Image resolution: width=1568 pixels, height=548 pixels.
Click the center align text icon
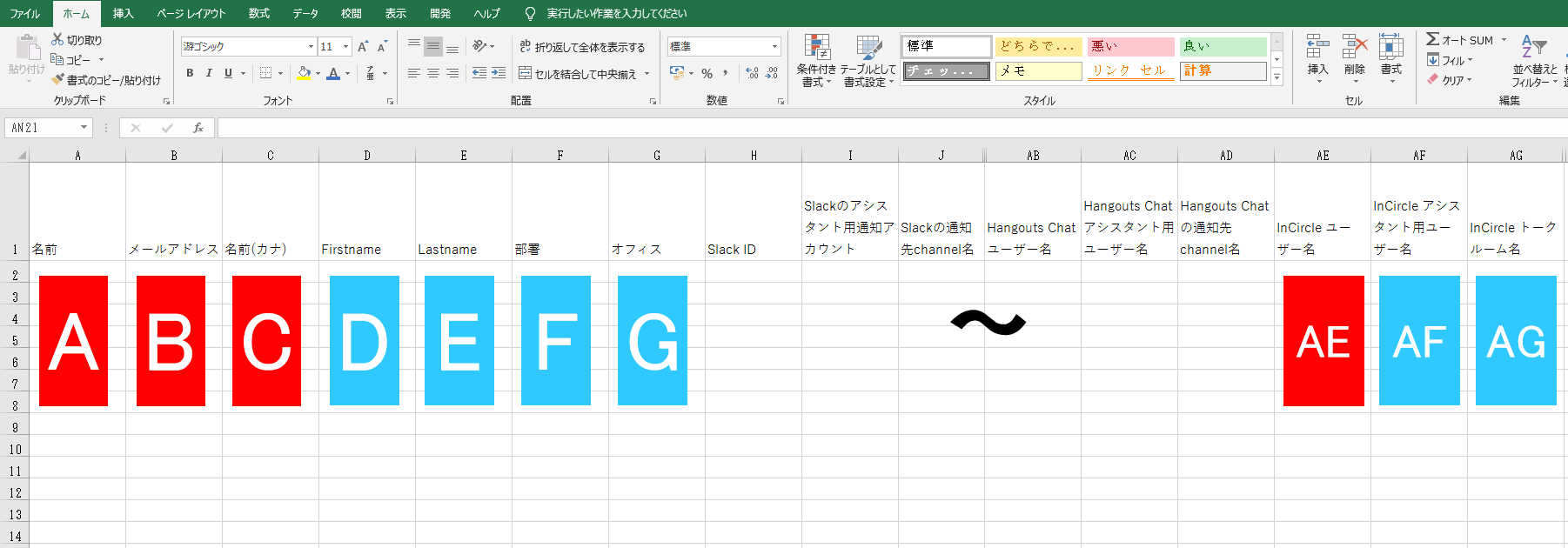[432, 74]
